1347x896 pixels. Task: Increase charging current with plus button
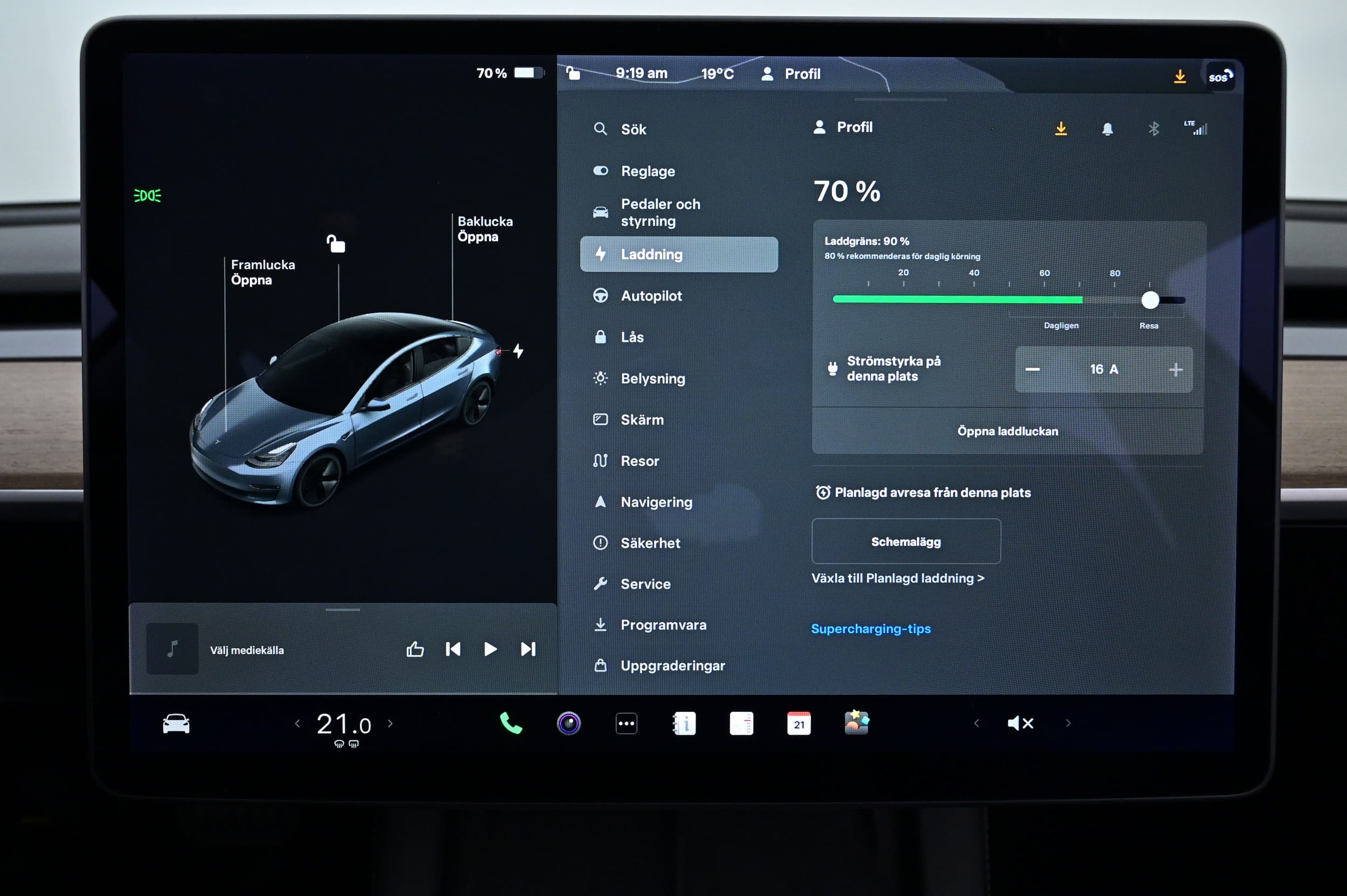[1176, 370]
